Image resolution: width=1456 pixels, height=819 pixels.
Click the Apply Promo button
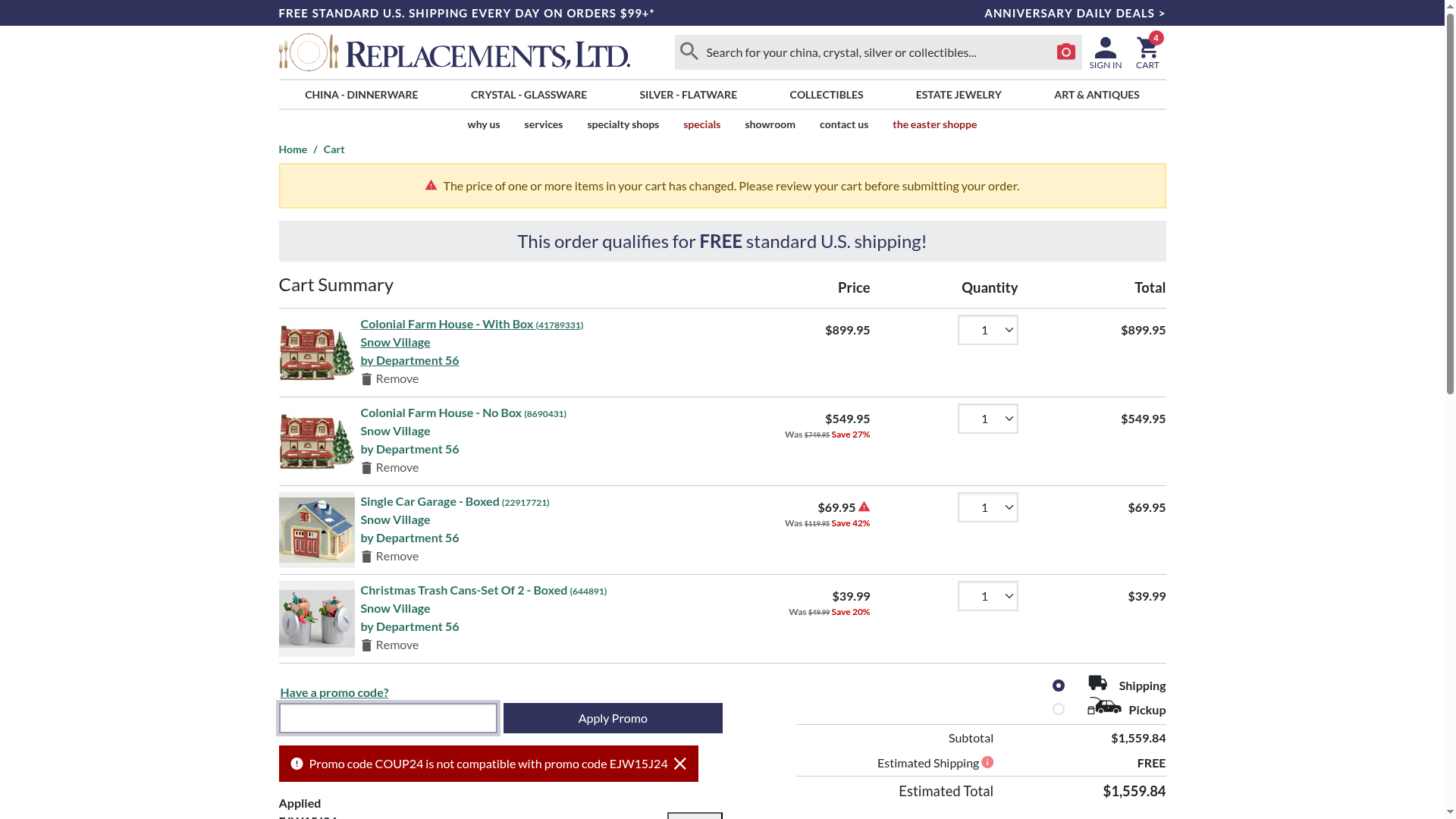click(613, 718)
